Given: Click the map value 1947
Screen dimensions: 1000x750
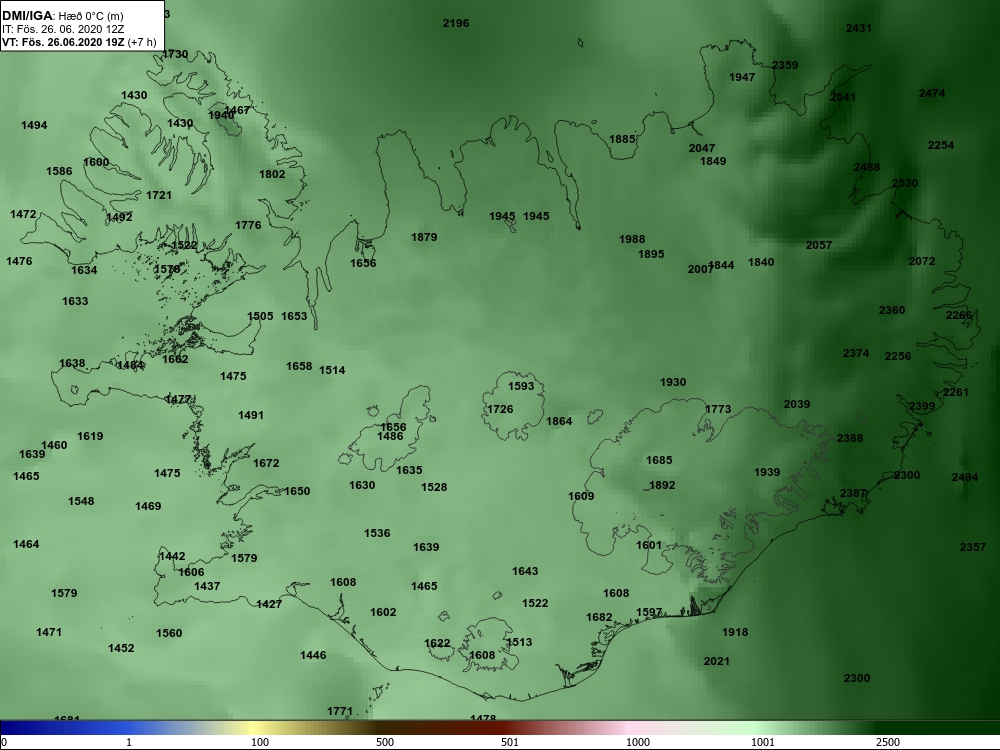Looking at the screenshot, I should point(742,77).
